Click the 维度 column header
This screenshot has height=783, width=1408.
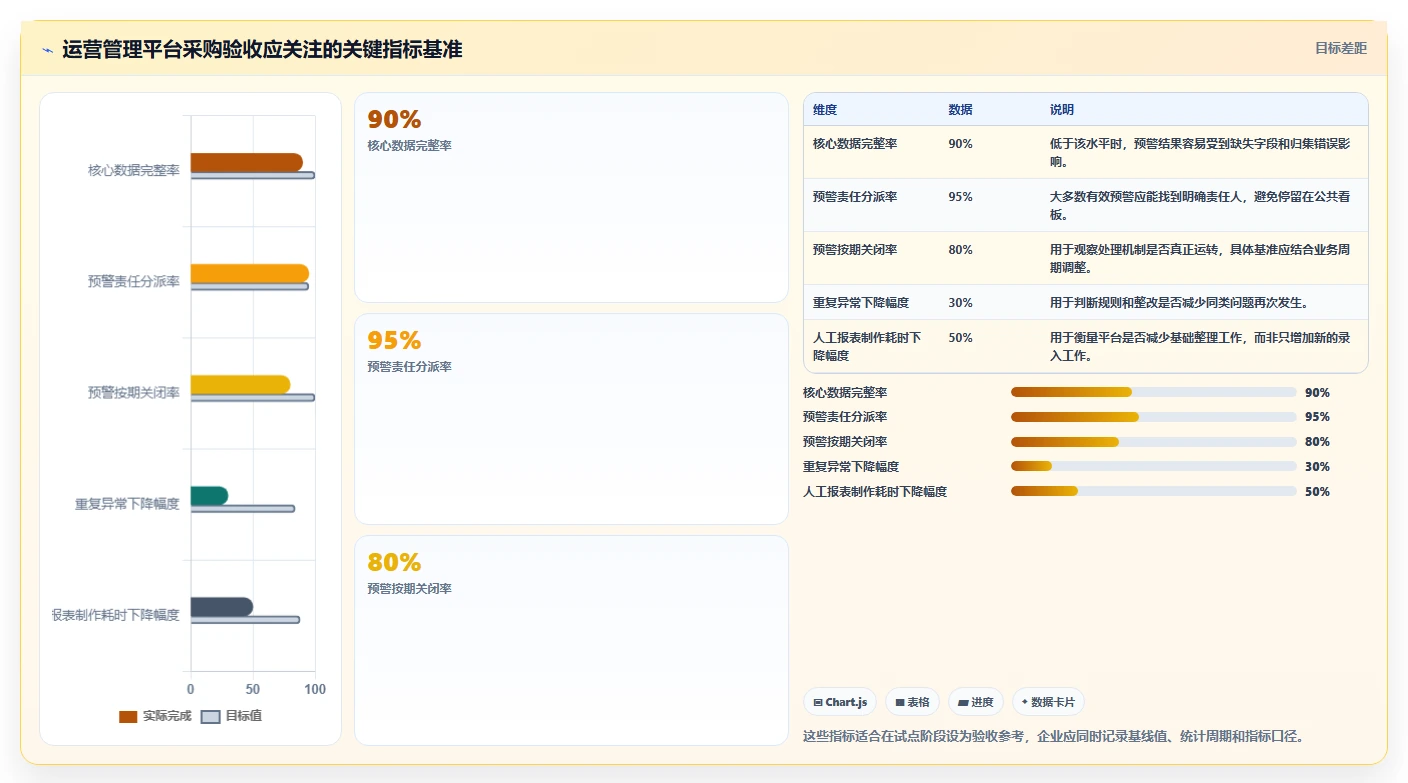point(825,109)
